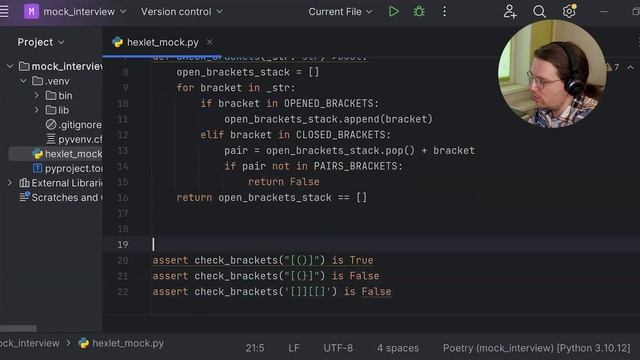
Task: Click 'PAIRS_BRACKETS' on line 14
Action: click(355, 166)
